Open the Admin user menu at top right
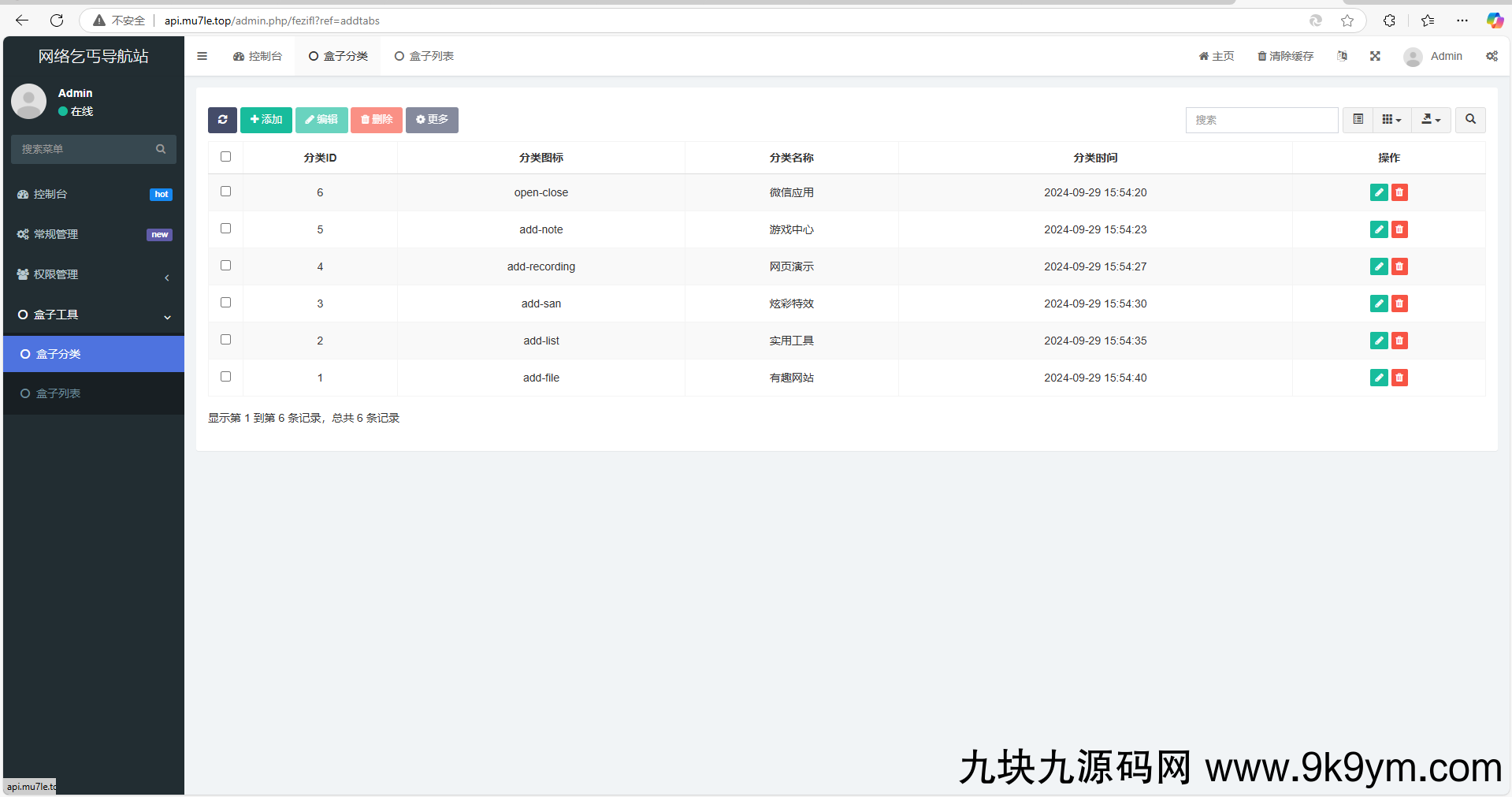This screenshot has width=1512, height=797. [x=1433, y=56]
